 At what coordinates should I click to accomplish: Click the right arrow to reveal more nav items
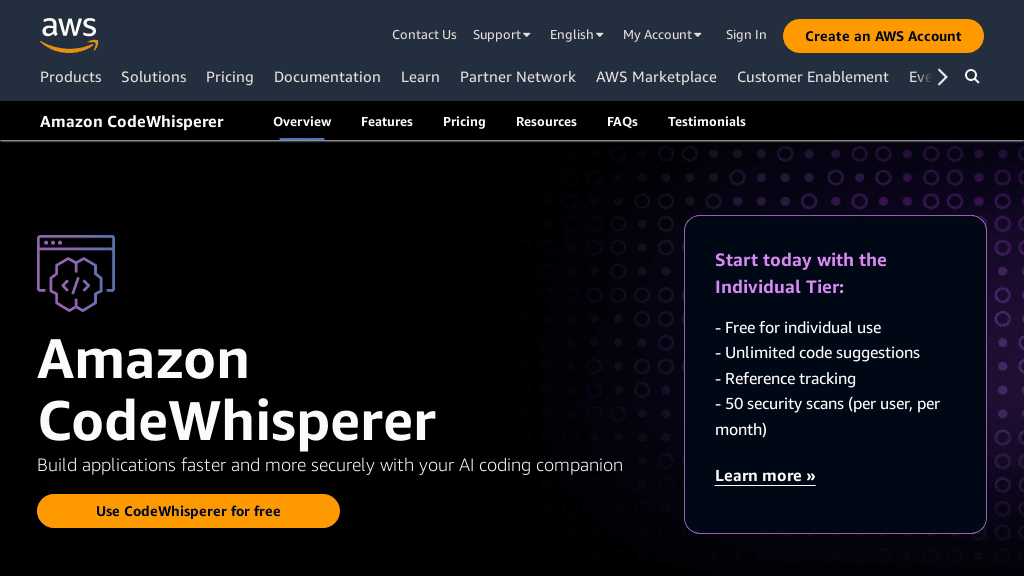pos(941,76)
